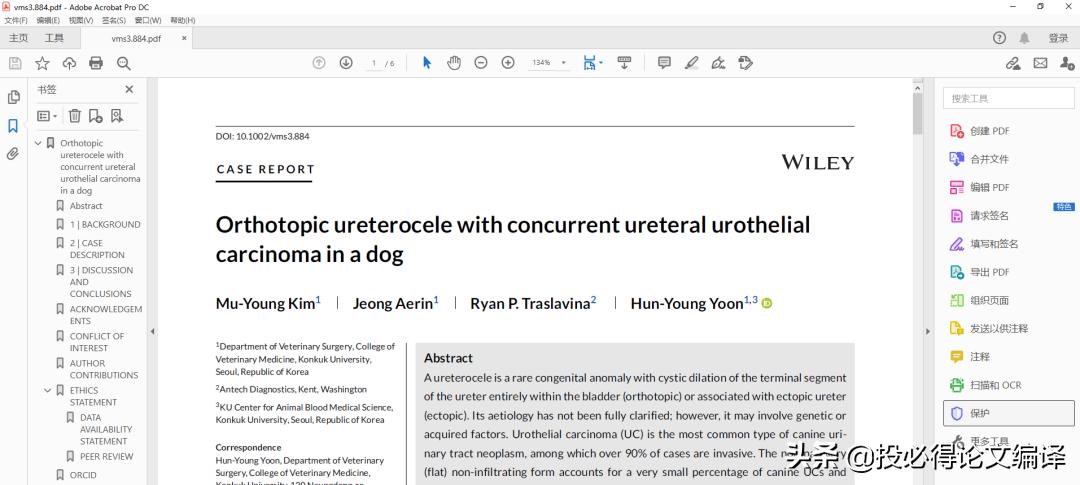
Task: Choose the selection arrow tool
Action: [x=426, y=63]
